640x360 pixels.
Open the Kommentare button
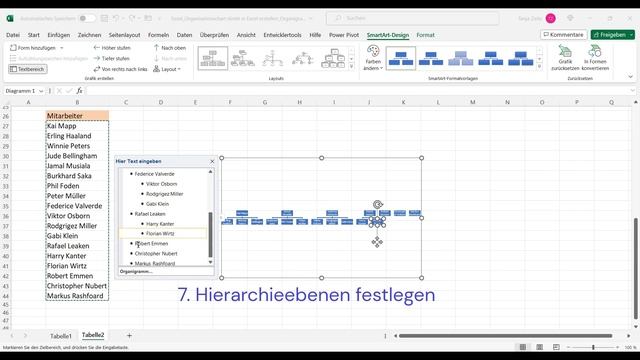click(x=564, y=35)
